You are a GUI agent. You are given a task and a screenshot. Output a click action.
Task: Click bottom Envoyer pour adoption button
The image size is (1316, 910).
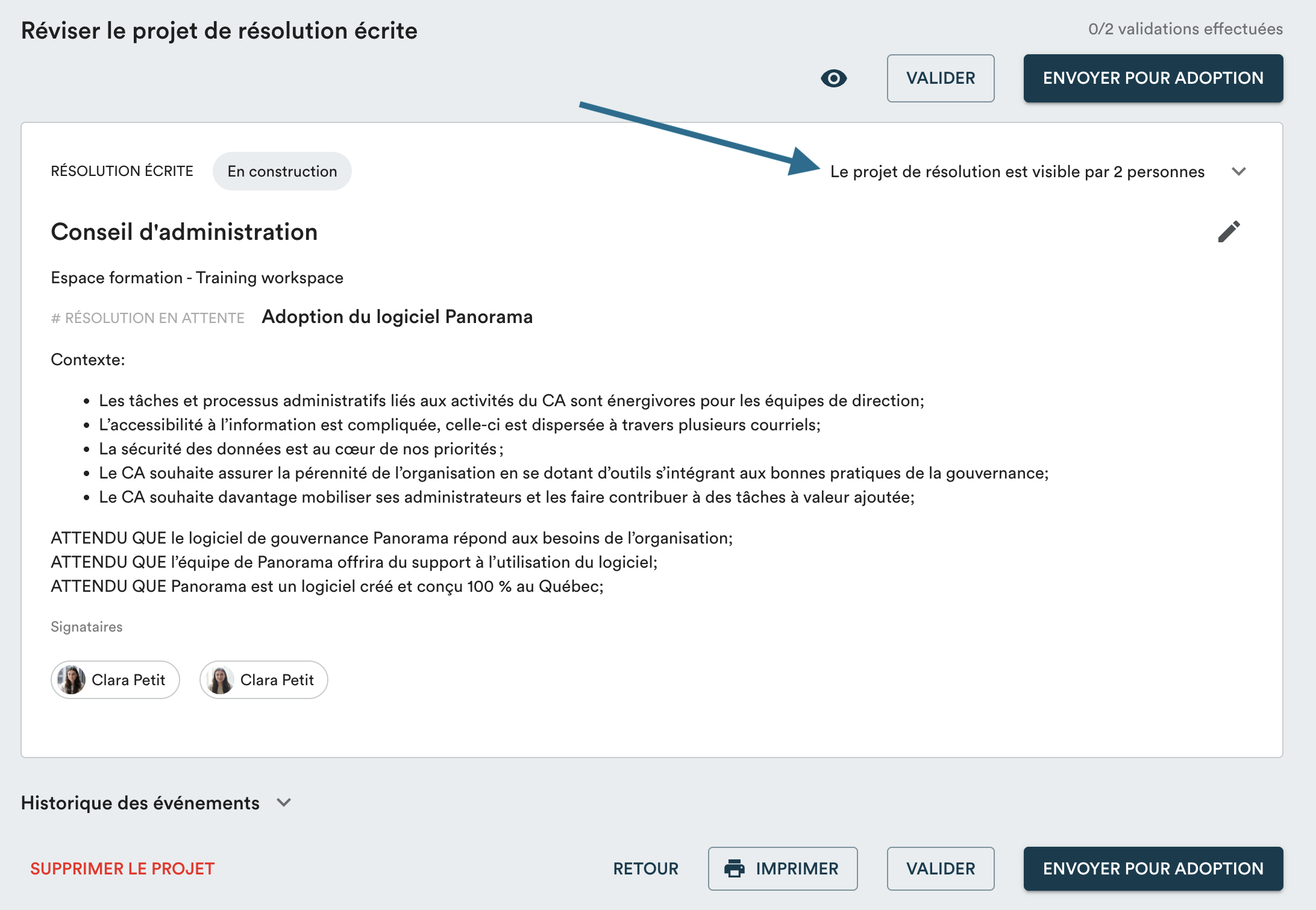pos(1153,868)
